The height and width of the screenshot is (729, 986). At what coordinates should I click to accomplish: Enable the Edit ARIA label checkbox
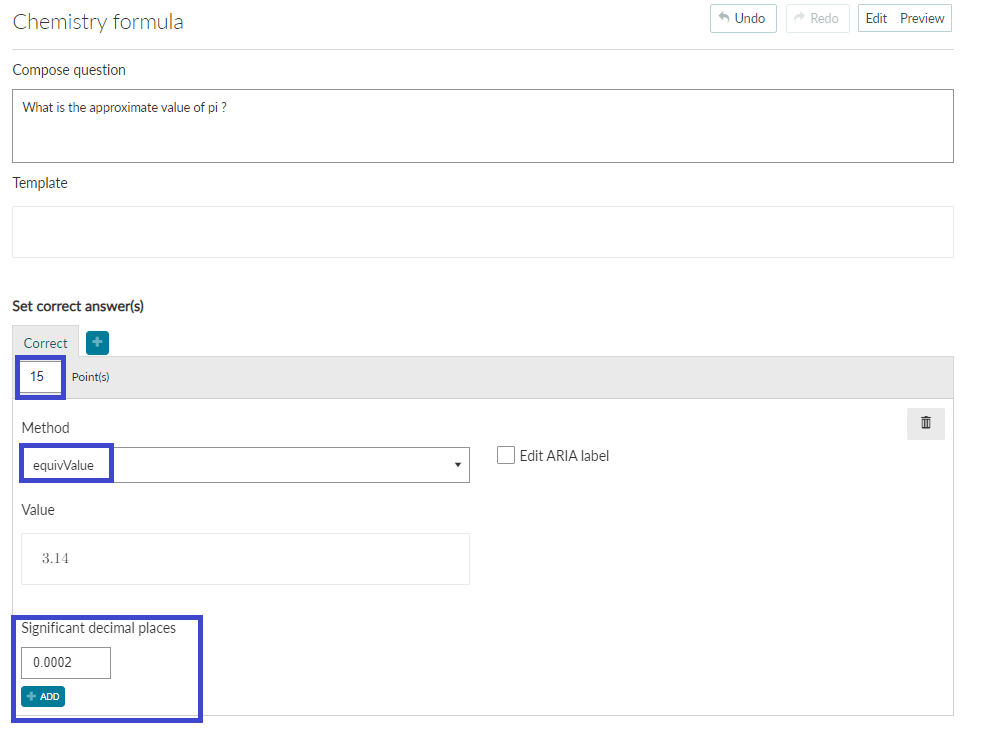tap(506, 455)
